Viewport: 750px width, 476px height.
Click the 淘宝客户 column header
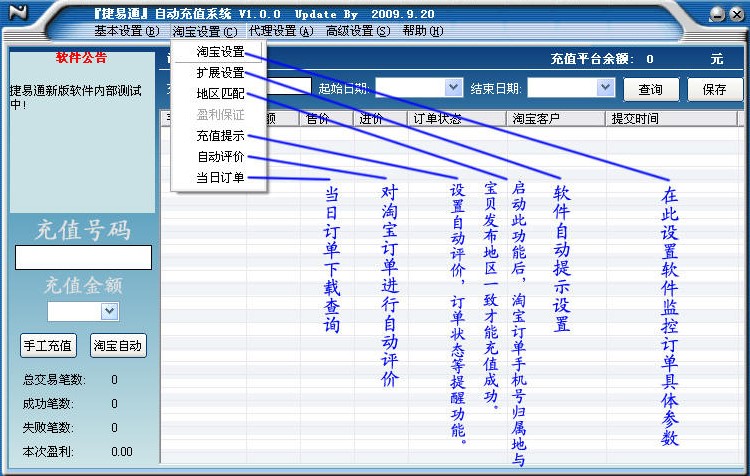click(x=556, y=119)
